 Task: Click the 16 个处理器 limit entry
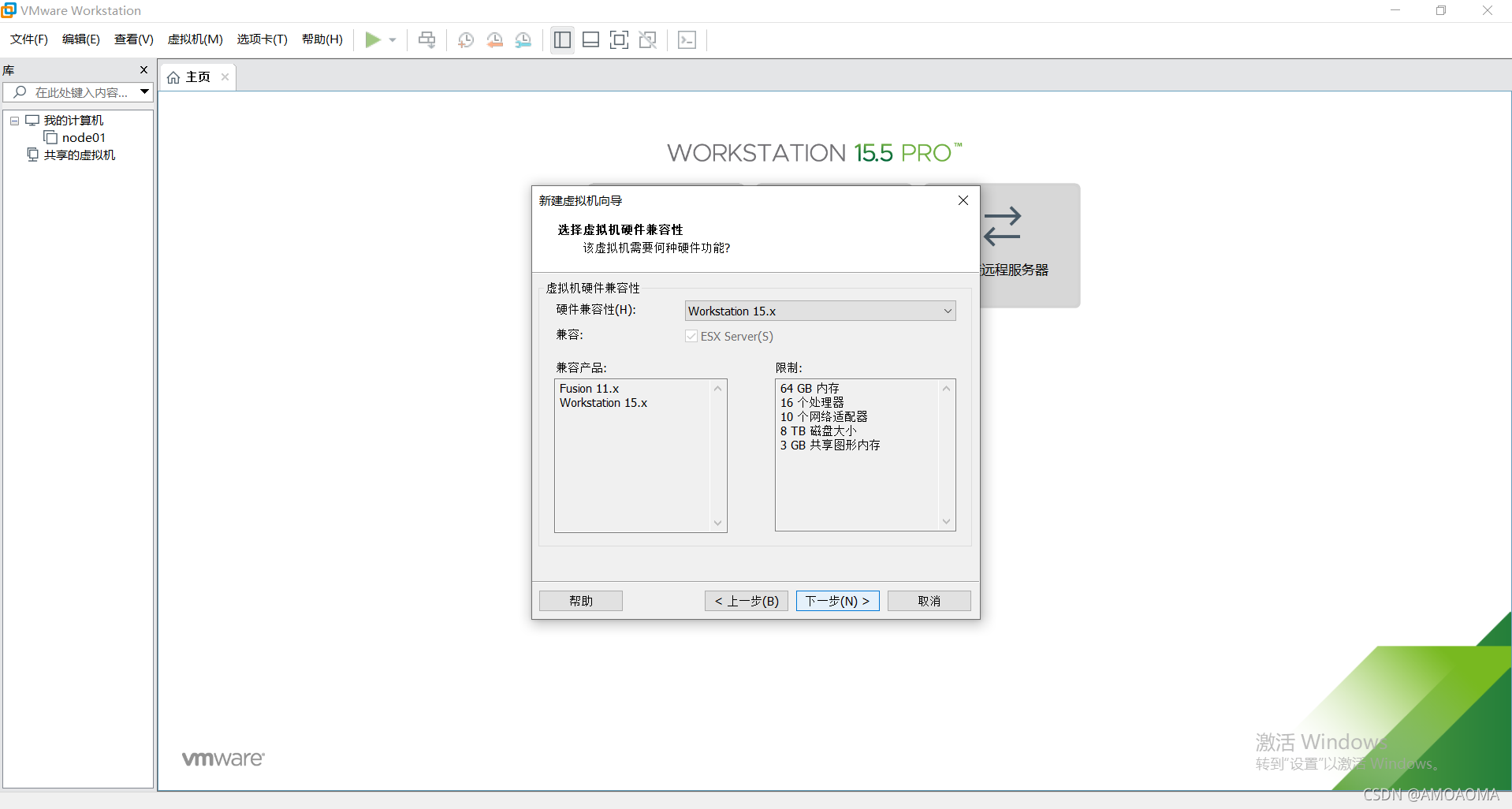[812, 403]
